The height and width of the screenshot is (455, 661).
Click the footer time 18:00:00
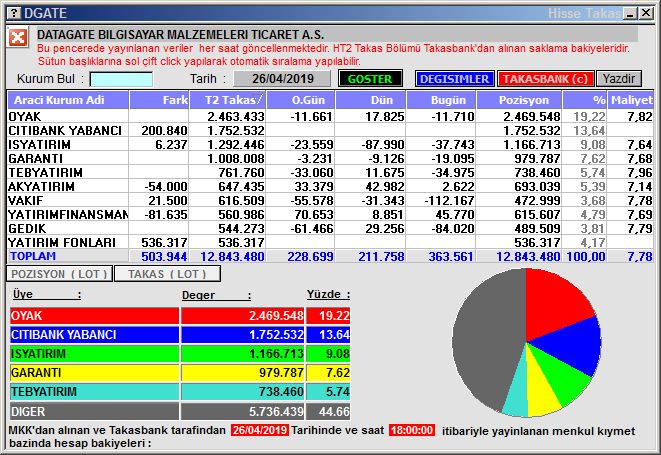click(x=412, y=430)
